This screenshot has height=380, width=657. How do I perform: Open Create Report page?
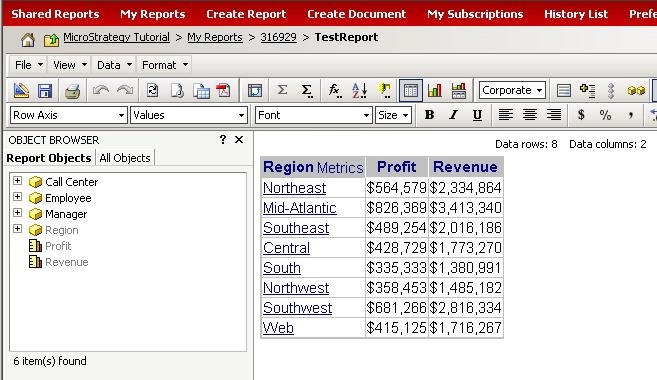pos(246,14)
